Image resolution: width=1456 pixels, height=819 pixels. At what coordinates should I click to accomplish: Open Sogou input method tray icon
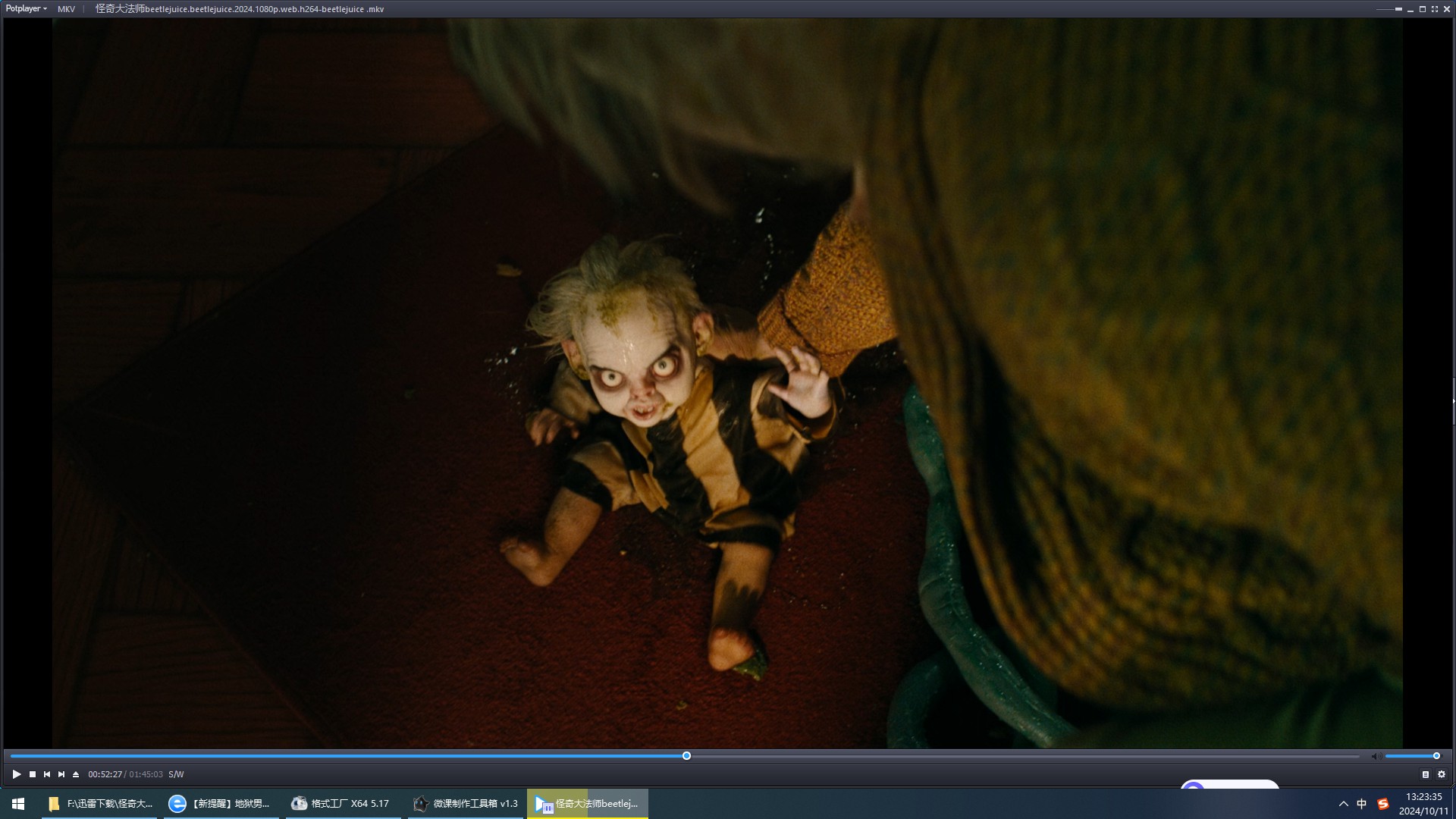pyautogui.click(x=1383, y=804)
